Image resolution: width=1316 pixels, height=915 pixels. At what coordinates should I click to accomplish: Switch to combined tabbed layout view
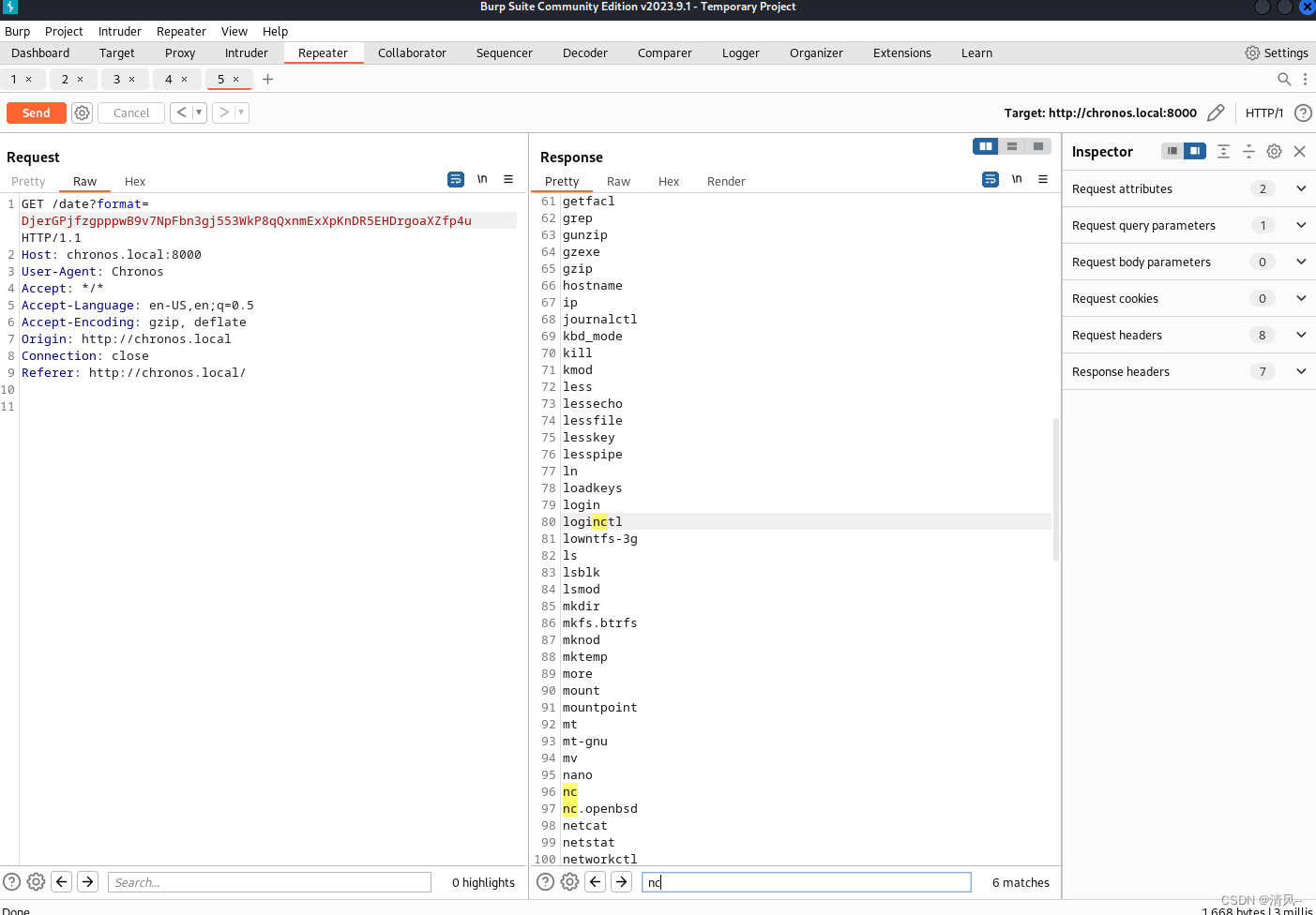point(1037,146)
